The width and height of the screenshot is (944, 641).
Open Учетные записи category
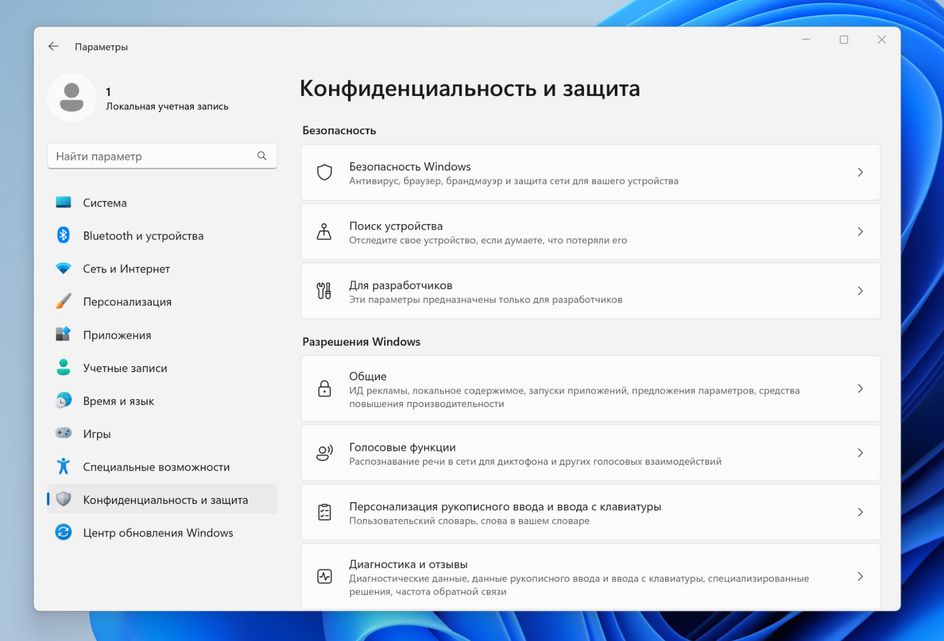(x=162, y=368)
